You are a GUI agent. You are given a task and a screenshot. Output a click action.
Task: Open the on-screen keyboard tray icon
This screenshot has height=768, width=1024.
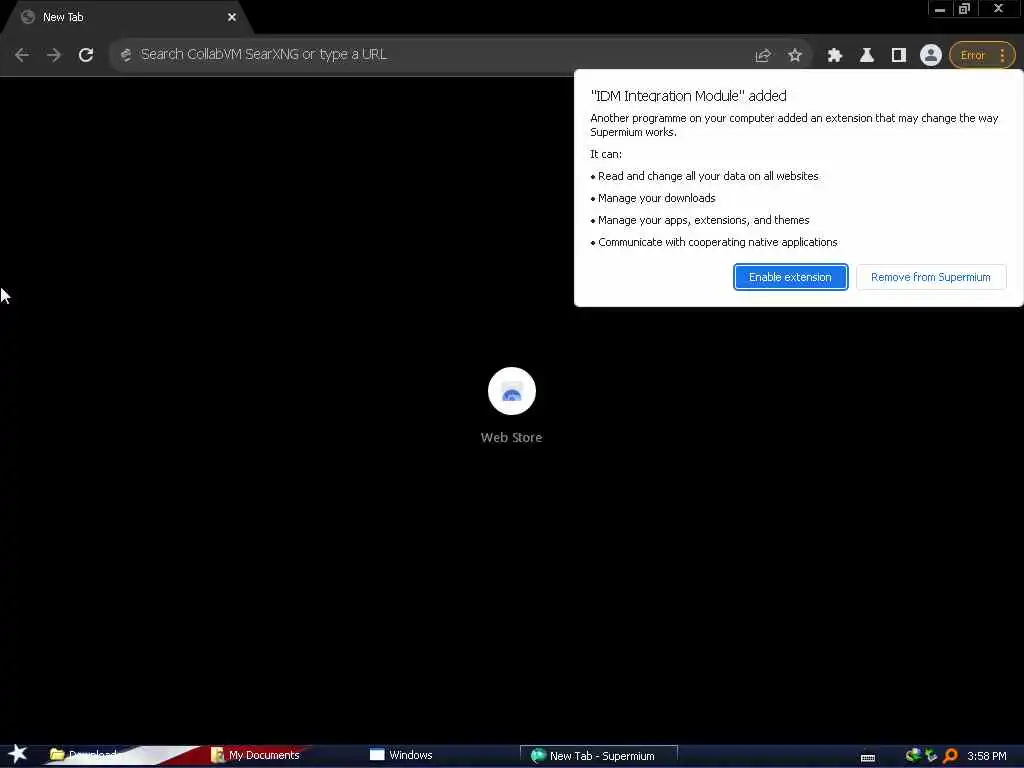click(867, 758)
